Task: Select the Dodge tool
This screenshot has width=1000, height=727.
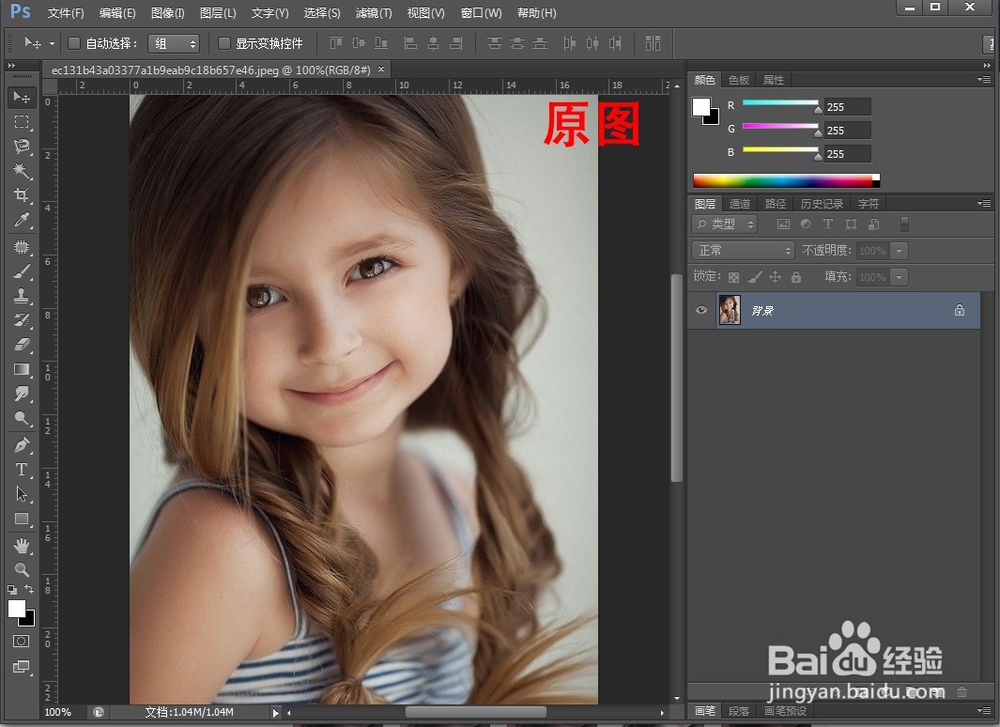Action: [x=21, y=418]
